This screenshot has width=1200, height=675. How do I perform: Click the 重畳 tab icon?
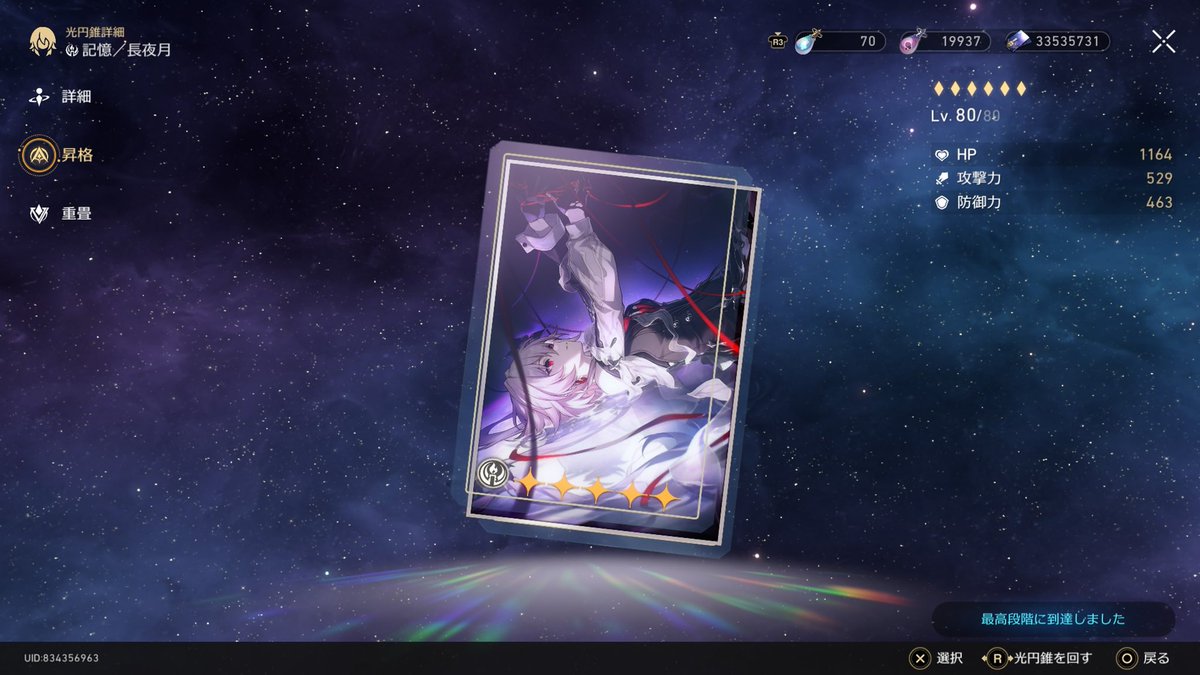[40, 213]
